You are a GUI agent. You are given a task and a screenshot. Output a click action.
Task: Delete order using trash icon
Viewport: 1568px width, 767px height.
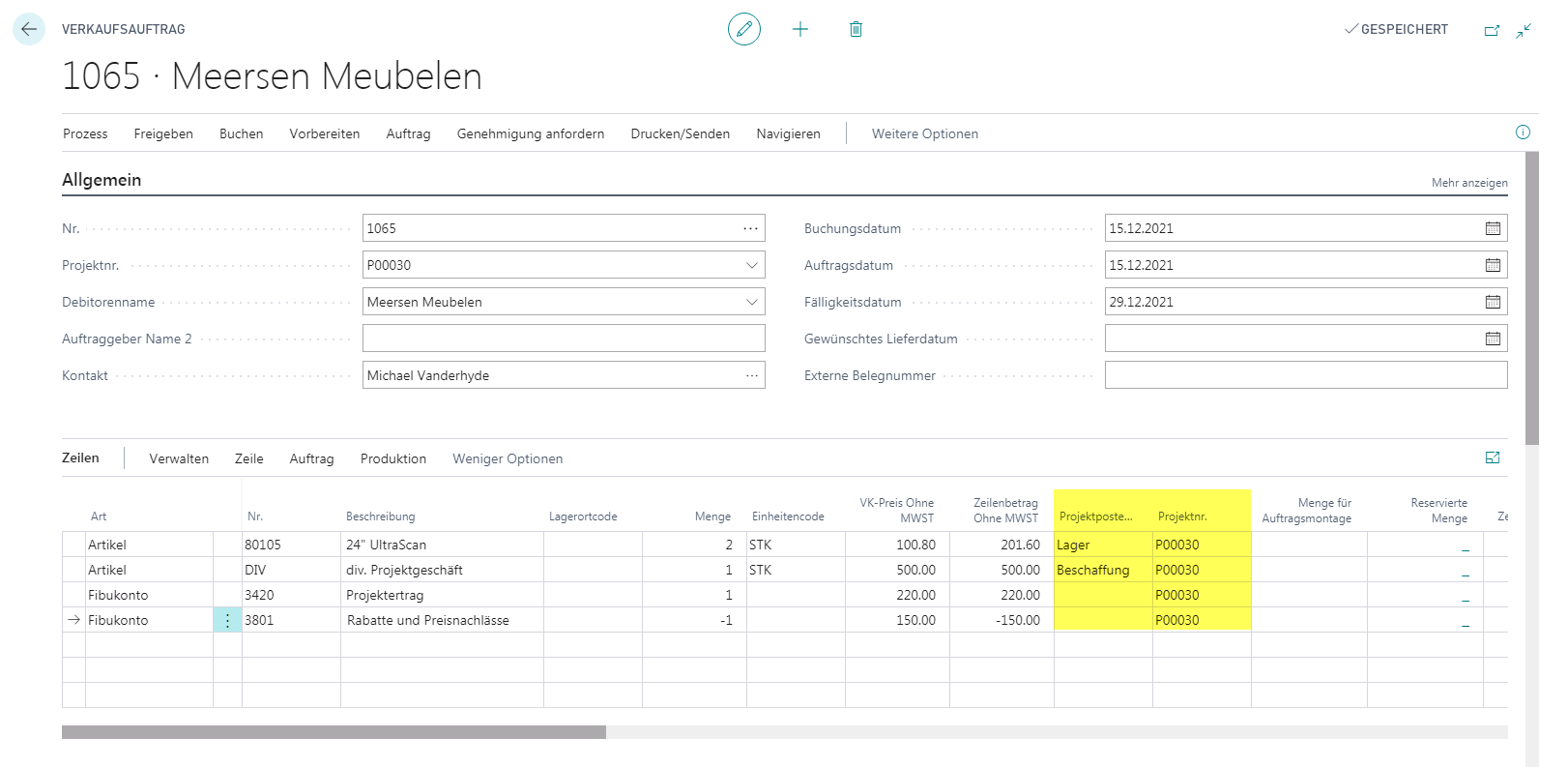coord(856,29)
